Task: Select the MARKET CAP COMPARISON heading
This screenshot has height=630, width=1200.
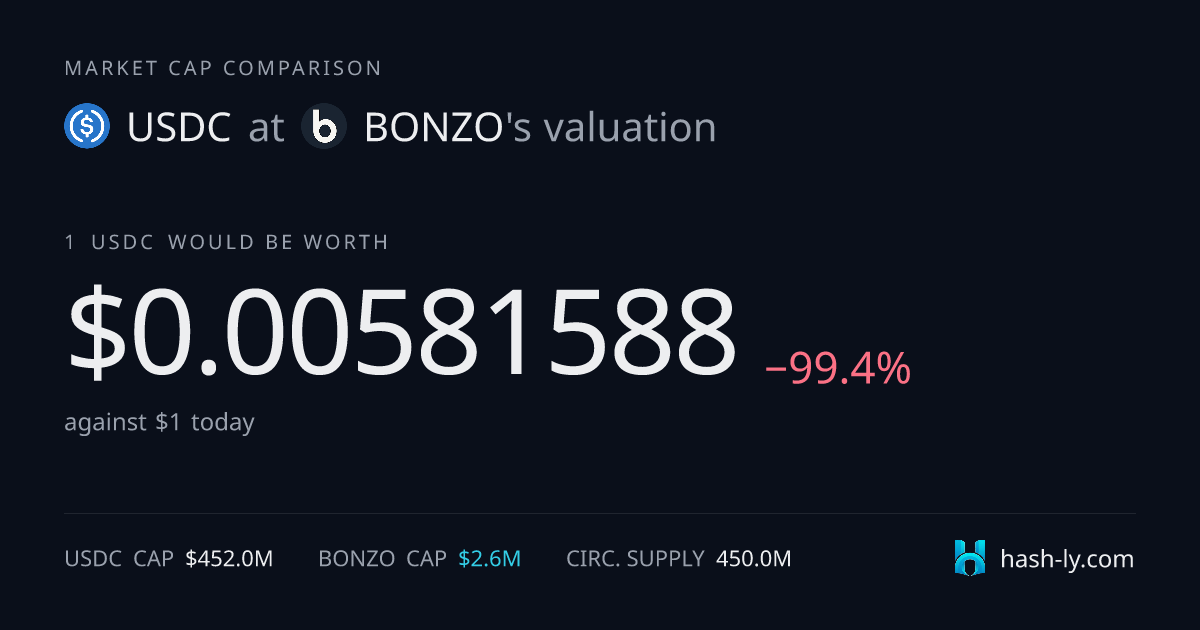Action: tap(223, 68)
